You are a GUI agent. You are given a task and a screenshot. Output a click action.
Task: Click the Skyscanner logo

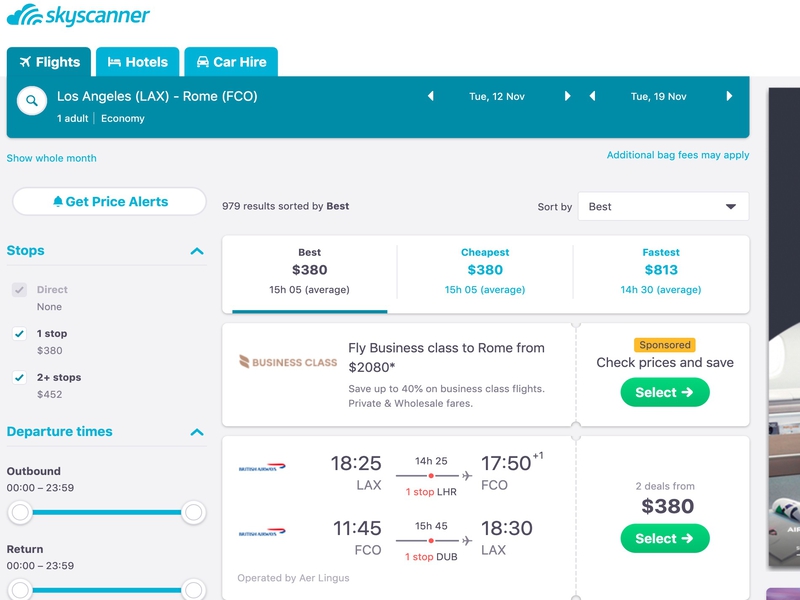click(78, 16)
